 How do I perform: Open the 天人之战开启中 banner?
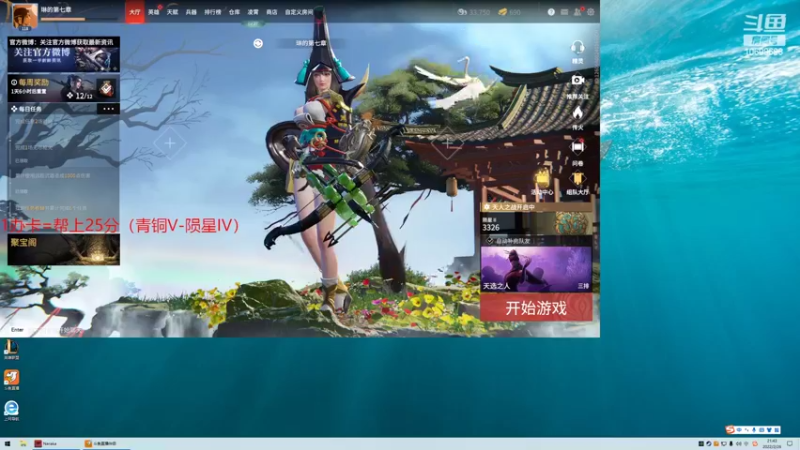tap(536, 207)
